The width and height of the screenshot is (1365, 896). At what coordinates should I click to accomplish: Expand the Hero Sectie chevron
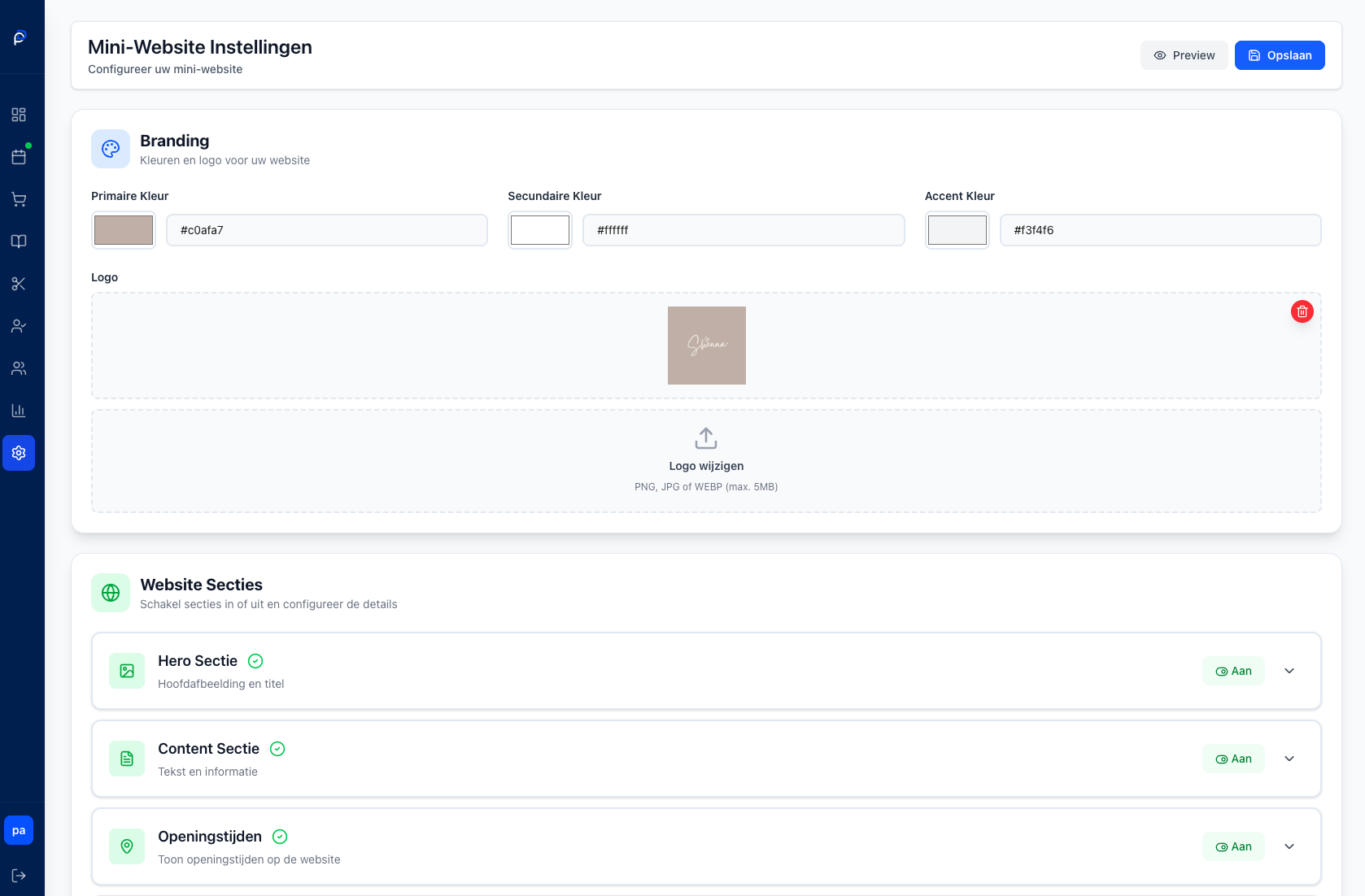click(1289, 671)
